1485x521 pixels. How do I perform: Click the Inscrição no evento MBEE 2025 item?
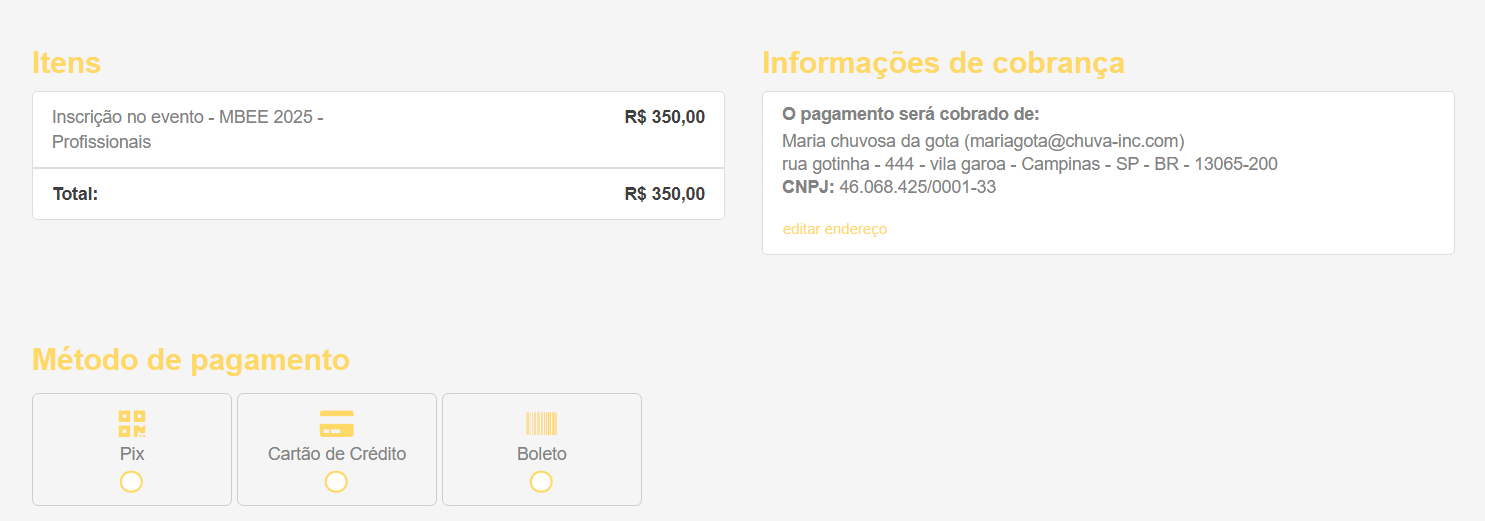click(188, 129)
